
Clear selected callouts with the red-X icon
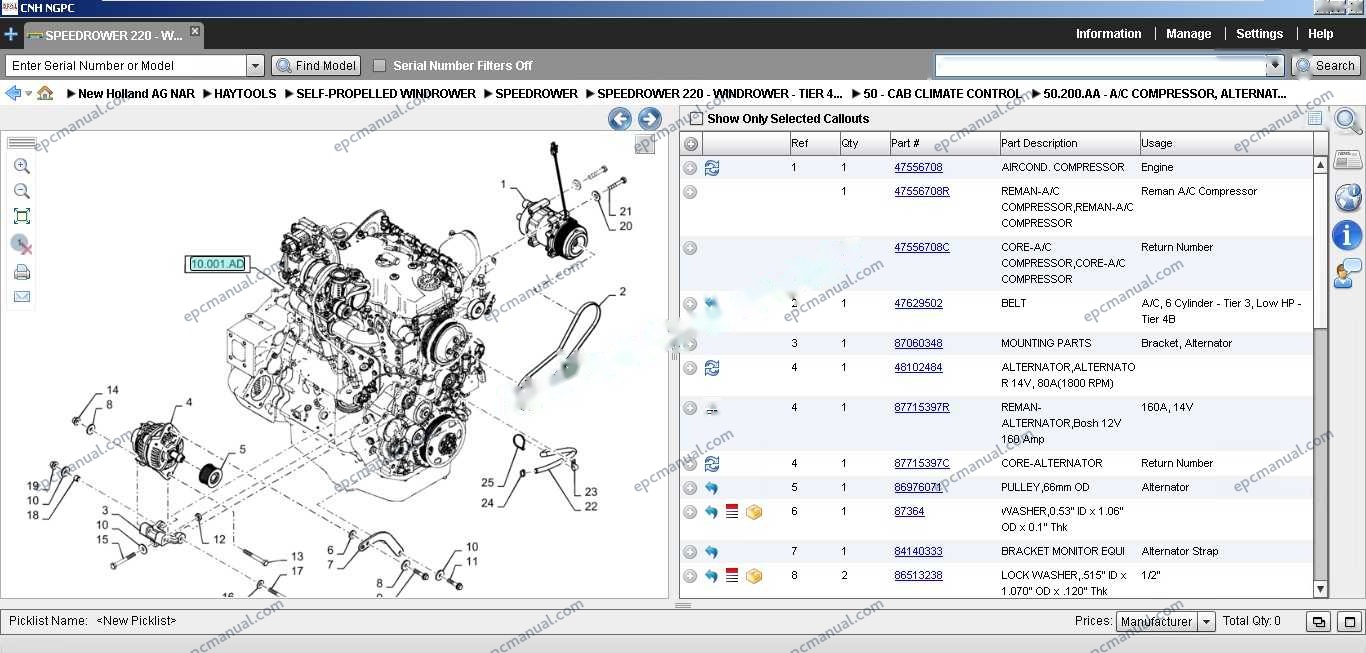21,244
